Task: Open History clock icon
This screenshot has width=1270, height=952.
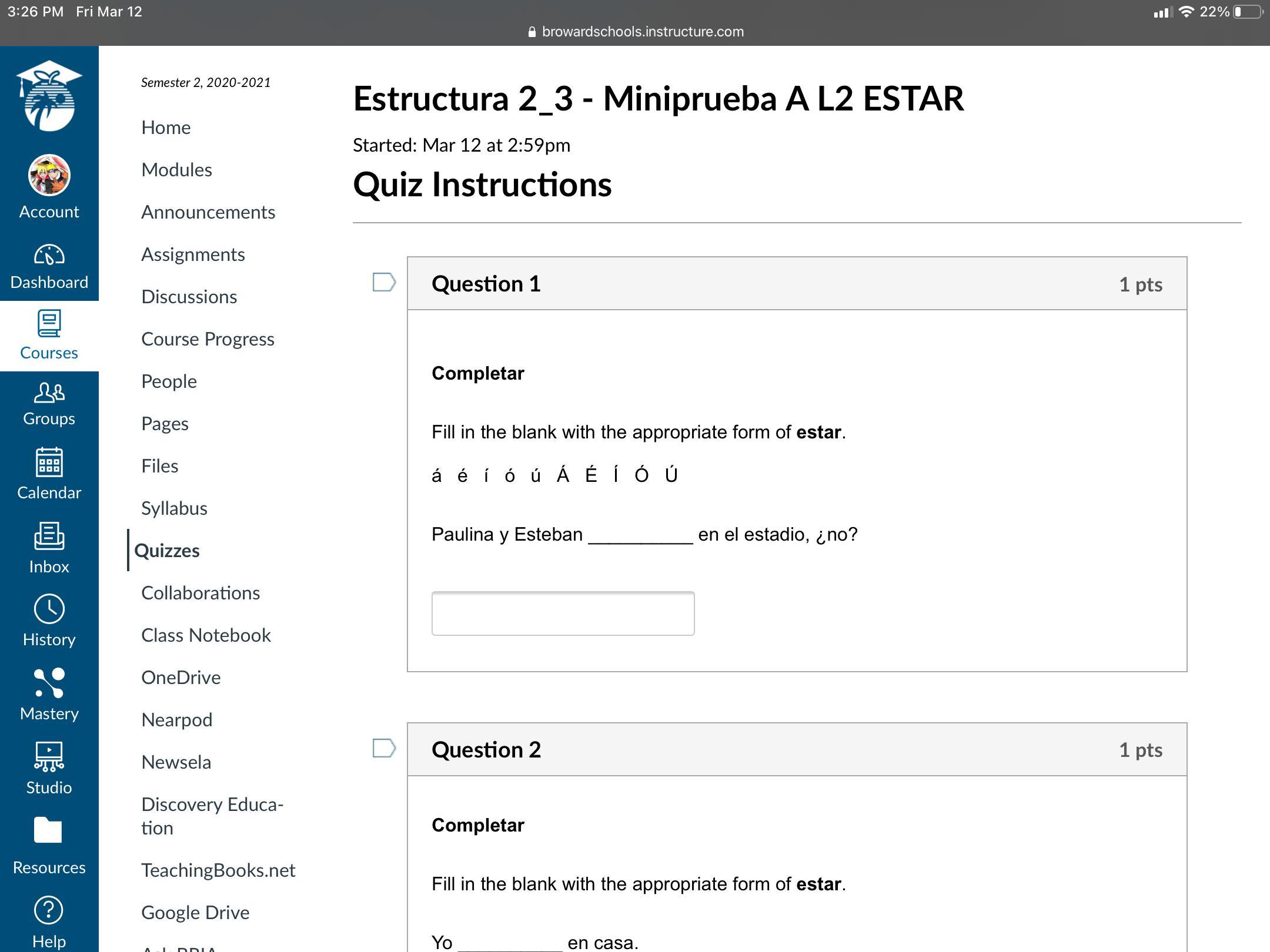Action: pyautogui.click(x=49, y=609)
